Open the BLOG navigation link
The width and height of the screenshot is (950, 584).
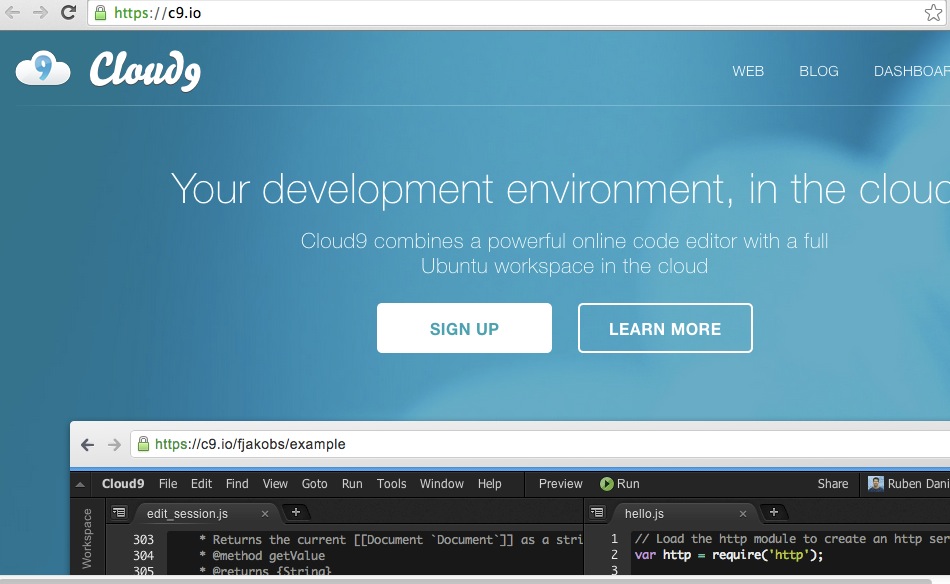(x=819, y=71)
